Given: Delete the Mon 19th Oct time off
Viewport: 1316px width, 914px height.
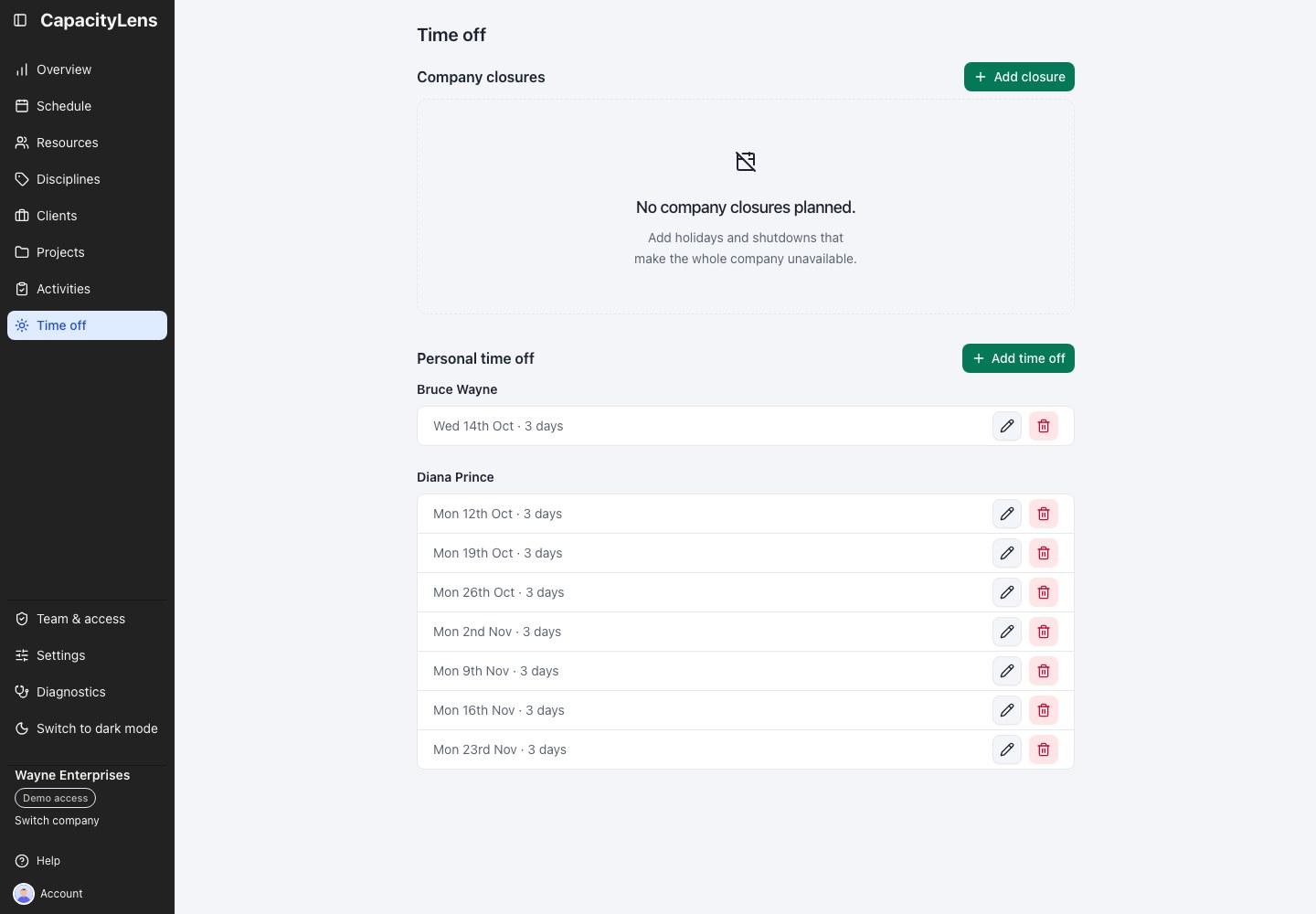Looking at the screenshot, I should tap(1044, 553).
